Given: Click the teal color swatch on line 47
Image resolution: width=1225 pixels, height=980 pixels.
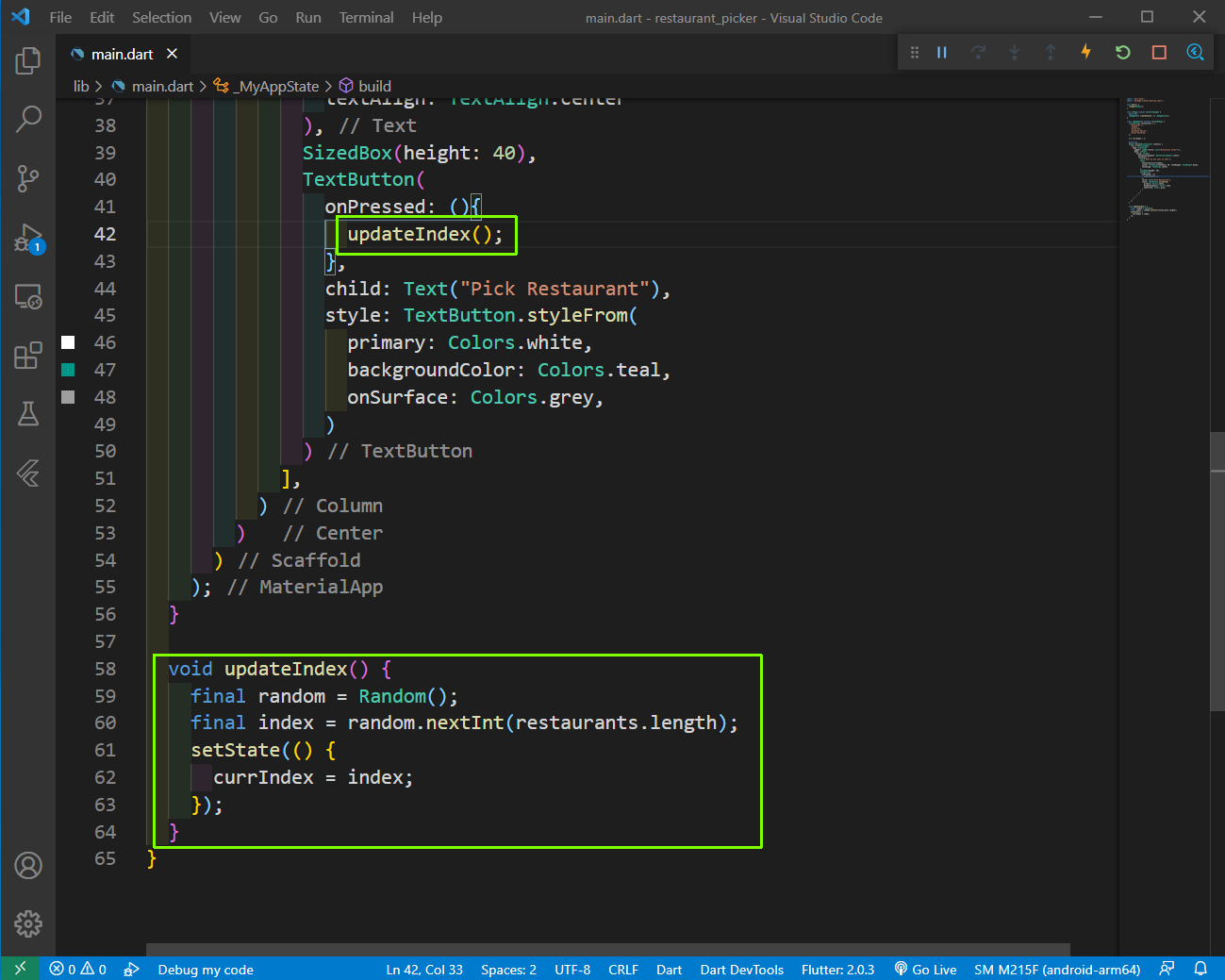Looking at the screenshot, I should coord(68,370).
